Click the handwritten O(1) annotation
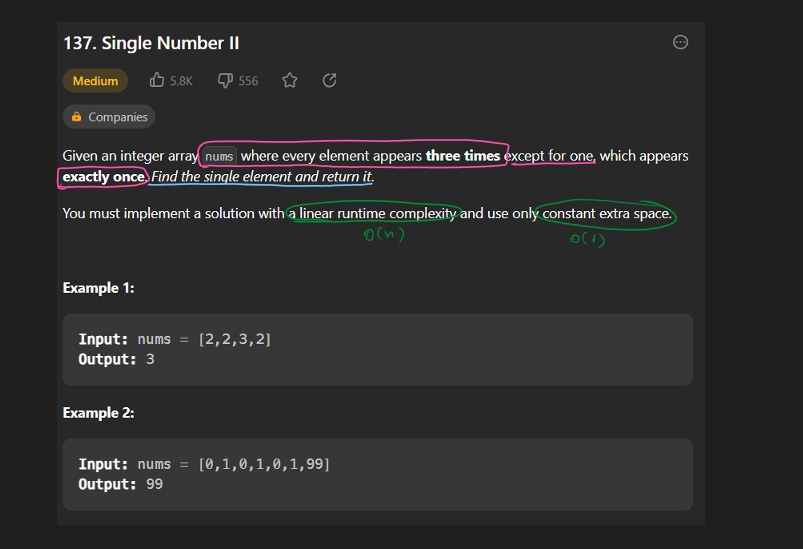This screenshot has width=803, height=549. click(x=587, y=239)
